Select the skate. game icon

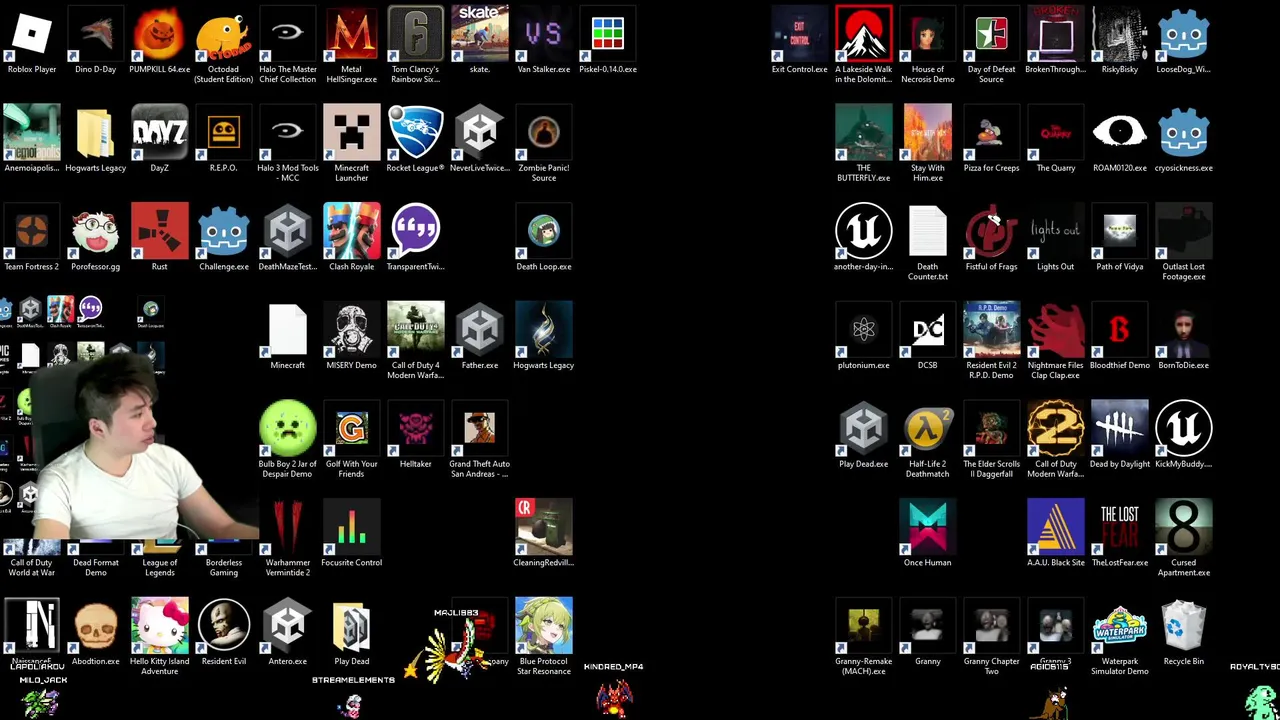[480, 34]
